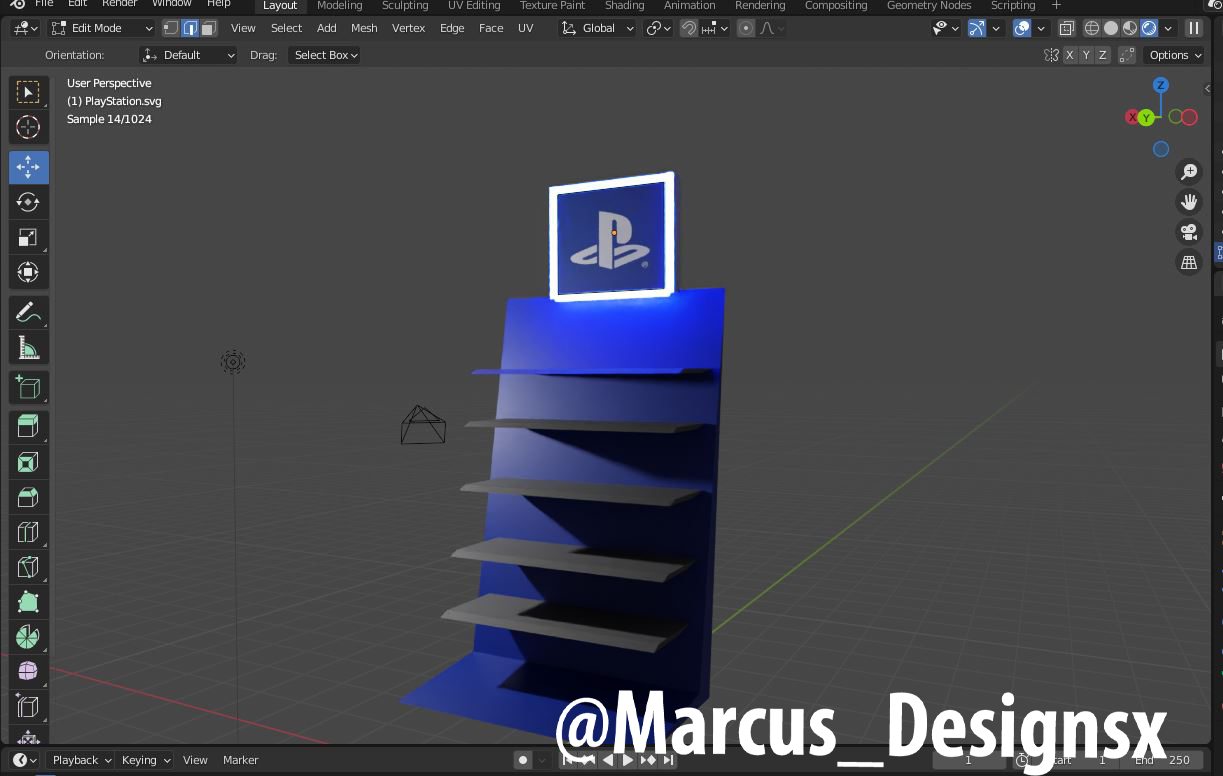Enable edge select mode
Image resolution: width=1223 pixels, height=776 pixels.
[x=190, y=28]
